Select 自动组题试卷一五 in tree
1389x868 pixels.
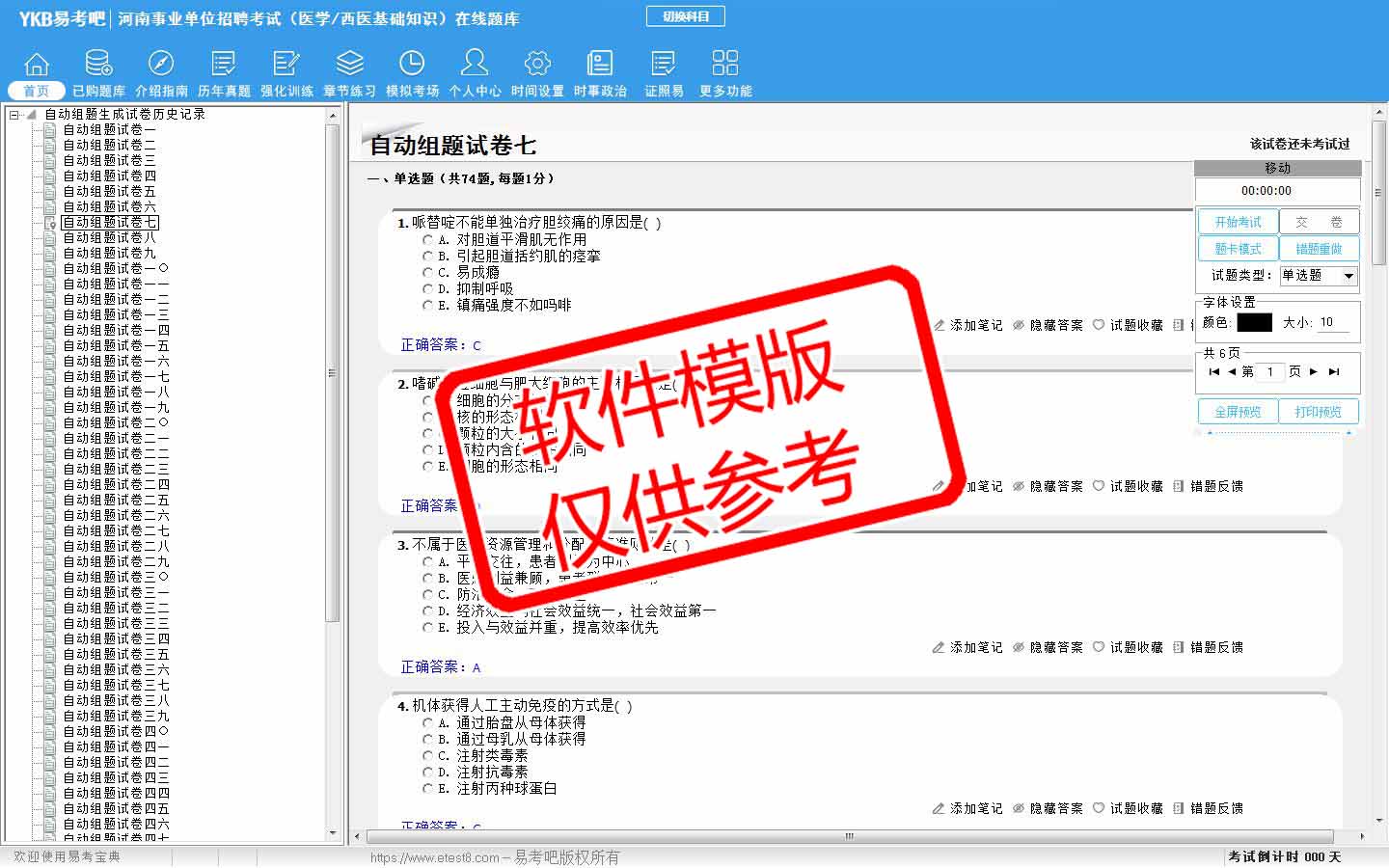[x=116, y=345]
